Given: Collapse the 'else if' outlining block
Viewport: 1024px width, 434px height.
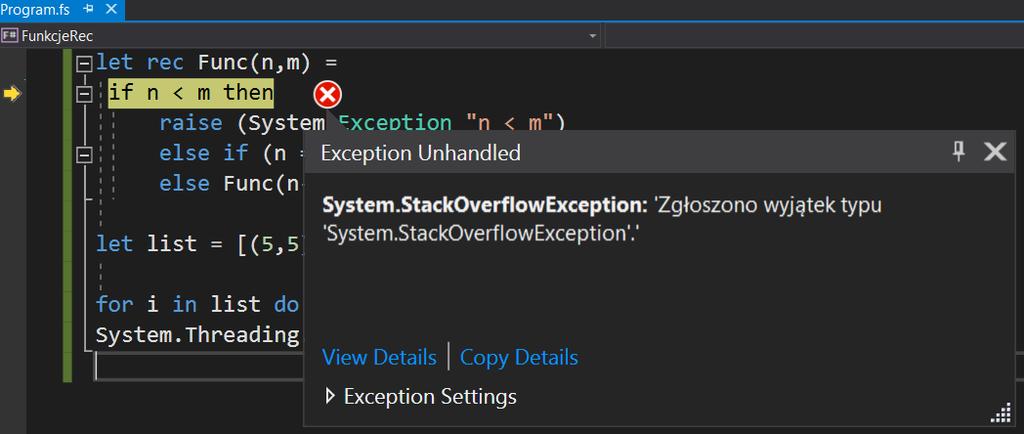Looking at the screenshot, I should (x=84, y=155).
